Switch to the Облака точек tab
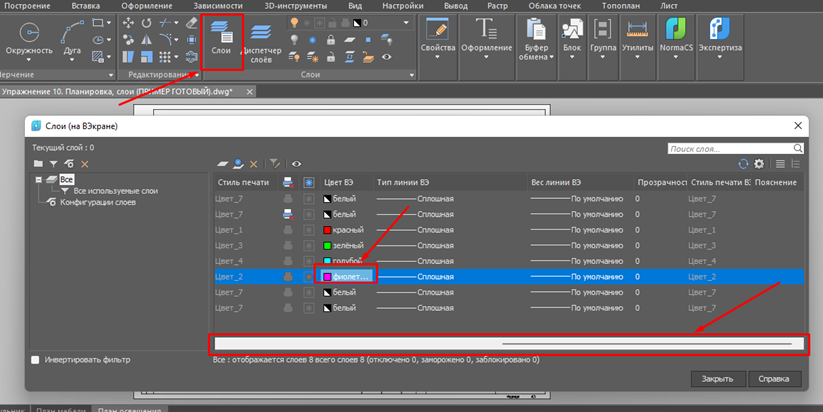 coord(553,6)
